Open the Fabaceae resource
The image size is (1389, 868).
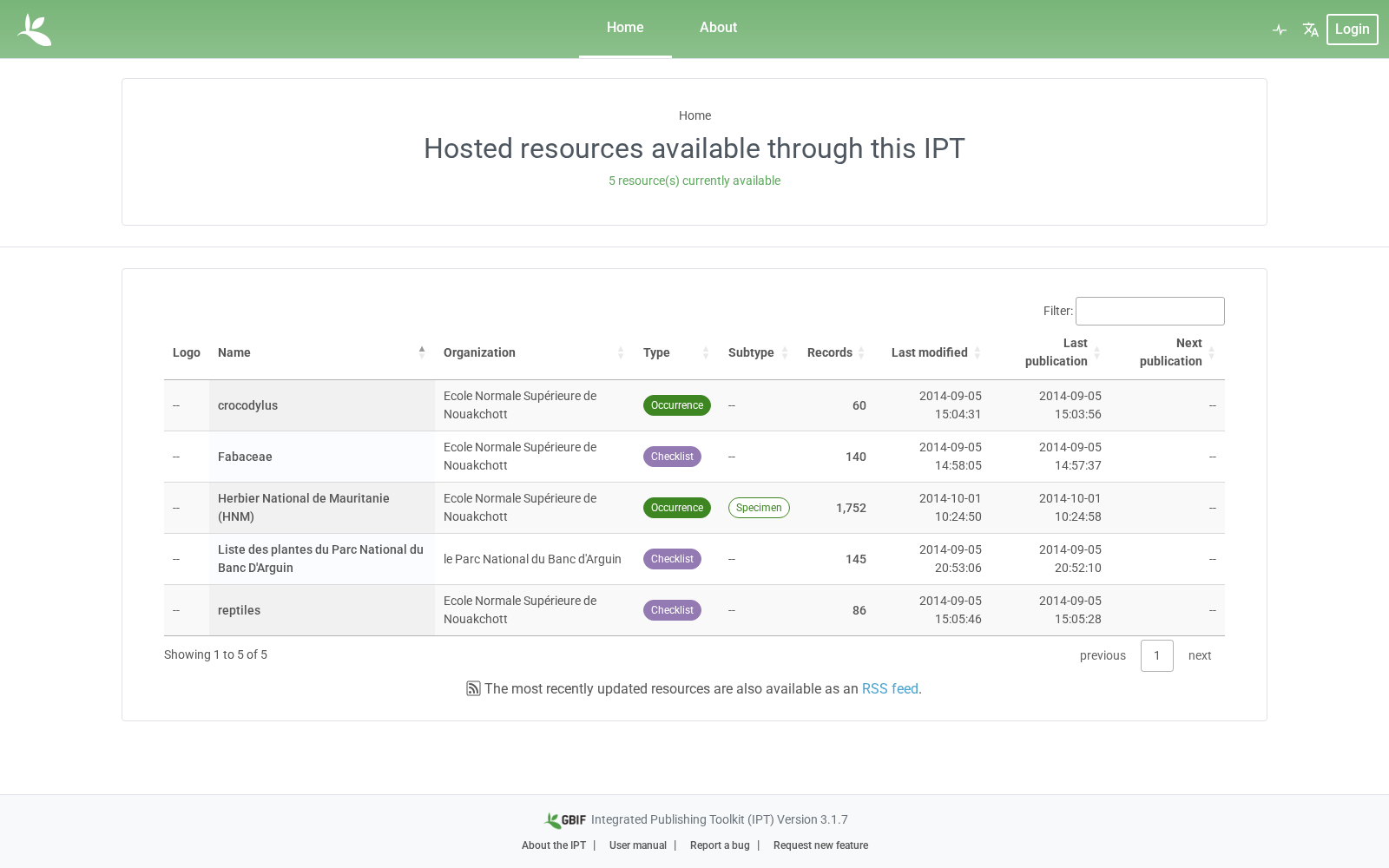tap(245, 457)
